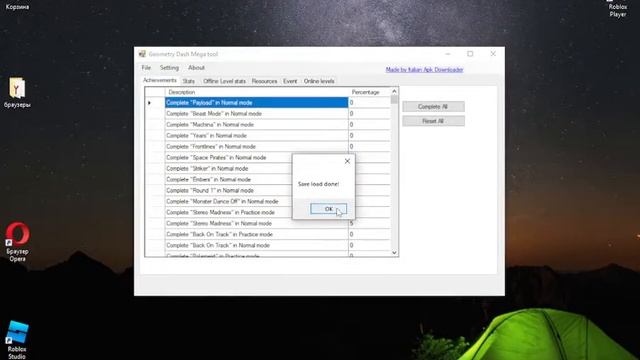This screenshot has width=640, height=360.
Task: Select the Complete "Machina" in Normal mode row
Action: (x=256, y=124)
